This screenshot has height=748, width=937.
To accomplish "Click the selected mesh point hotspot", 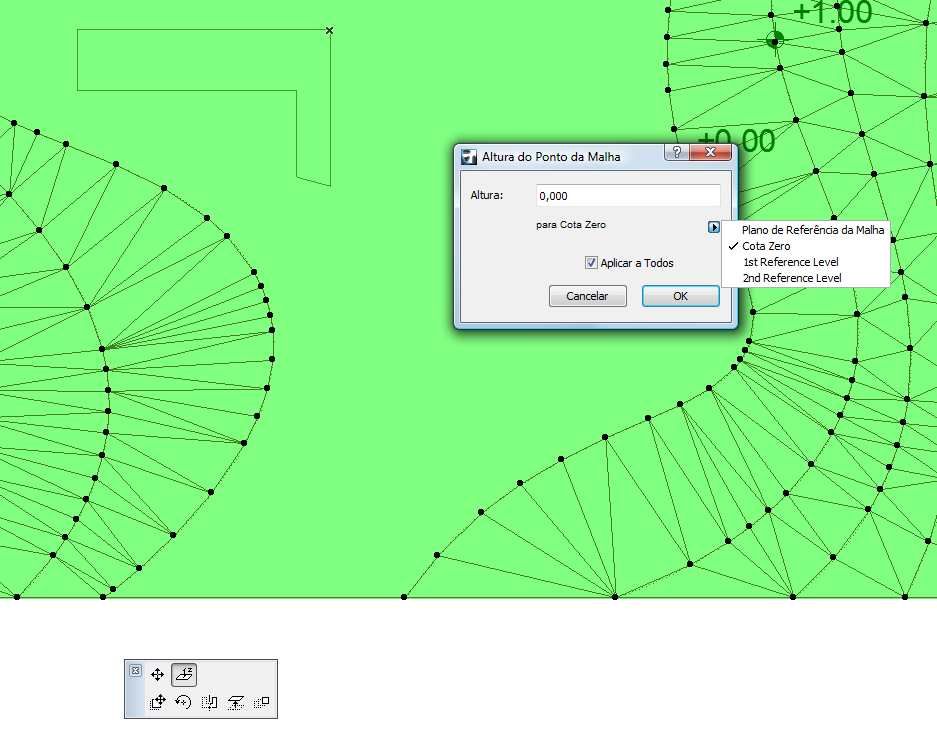I will click(774, 41).
